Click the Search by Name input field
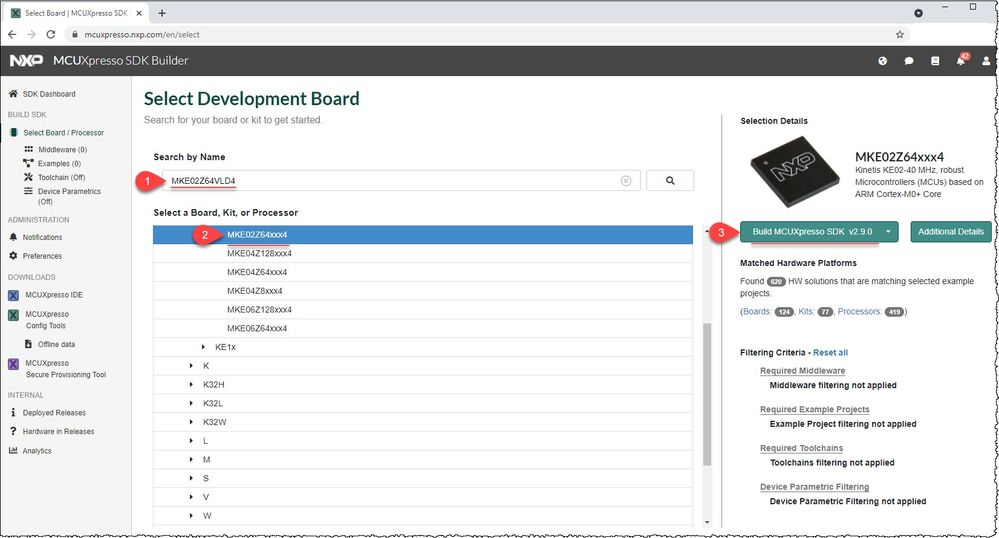Image resolution: width=999 pixels, height=538 pixels. [x=401, y=180]
